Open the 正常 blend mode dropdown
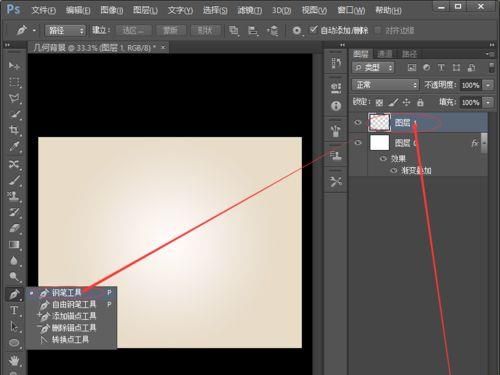Screen dimensions: 500x375 (x=385, y=85)
